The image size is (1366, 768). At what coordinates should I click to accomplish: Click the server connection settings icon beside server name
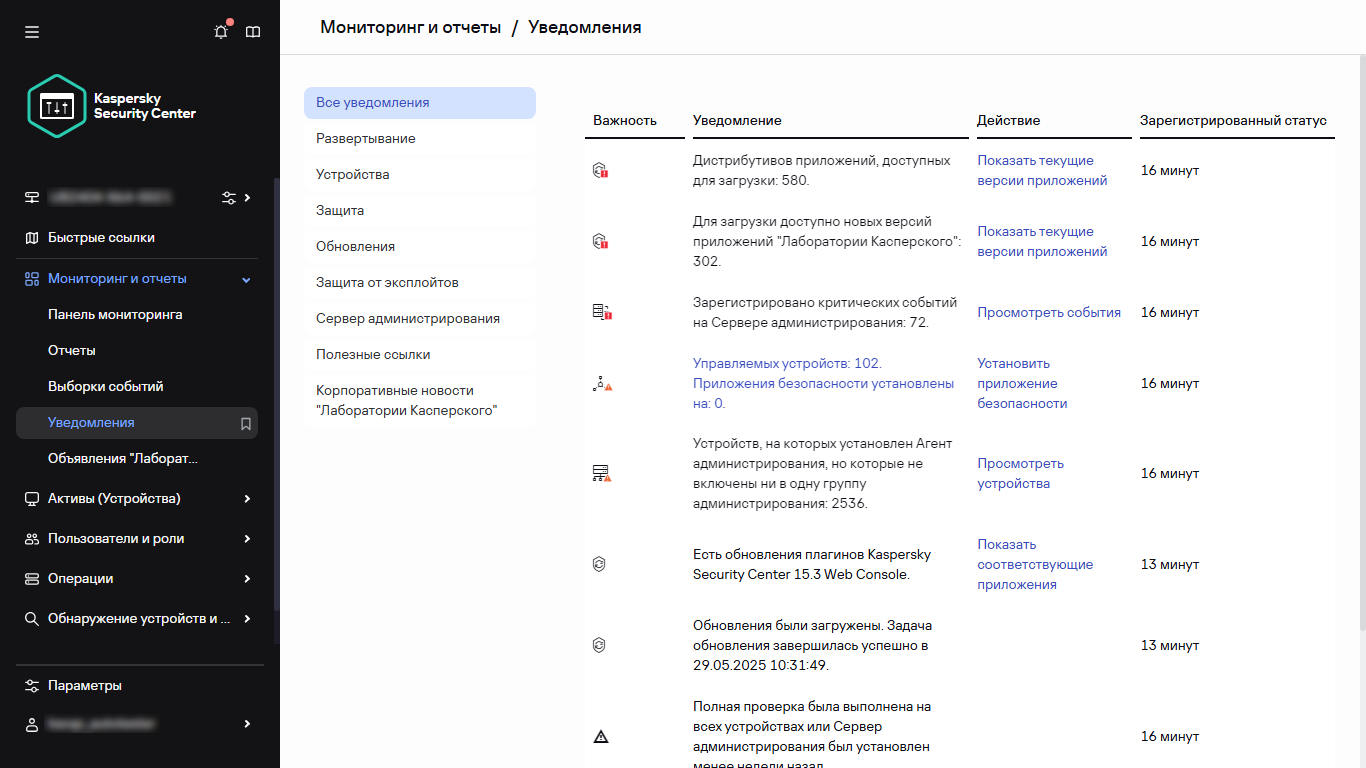pyautogui.click(x=229, y=197)
